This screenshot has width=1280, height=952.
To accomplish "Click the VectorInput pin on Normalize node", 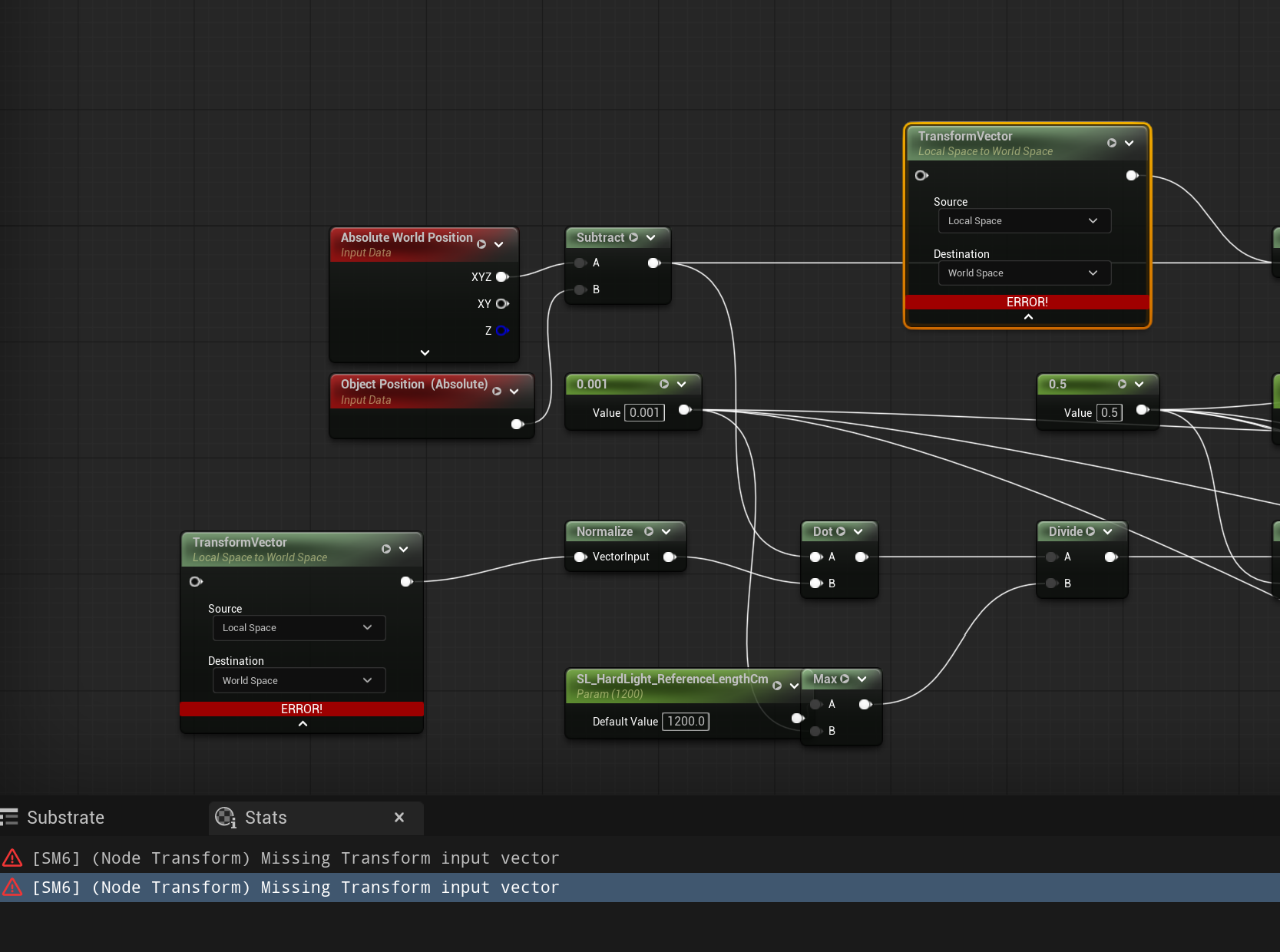I will pyautogui.click(x=580, y=557).
